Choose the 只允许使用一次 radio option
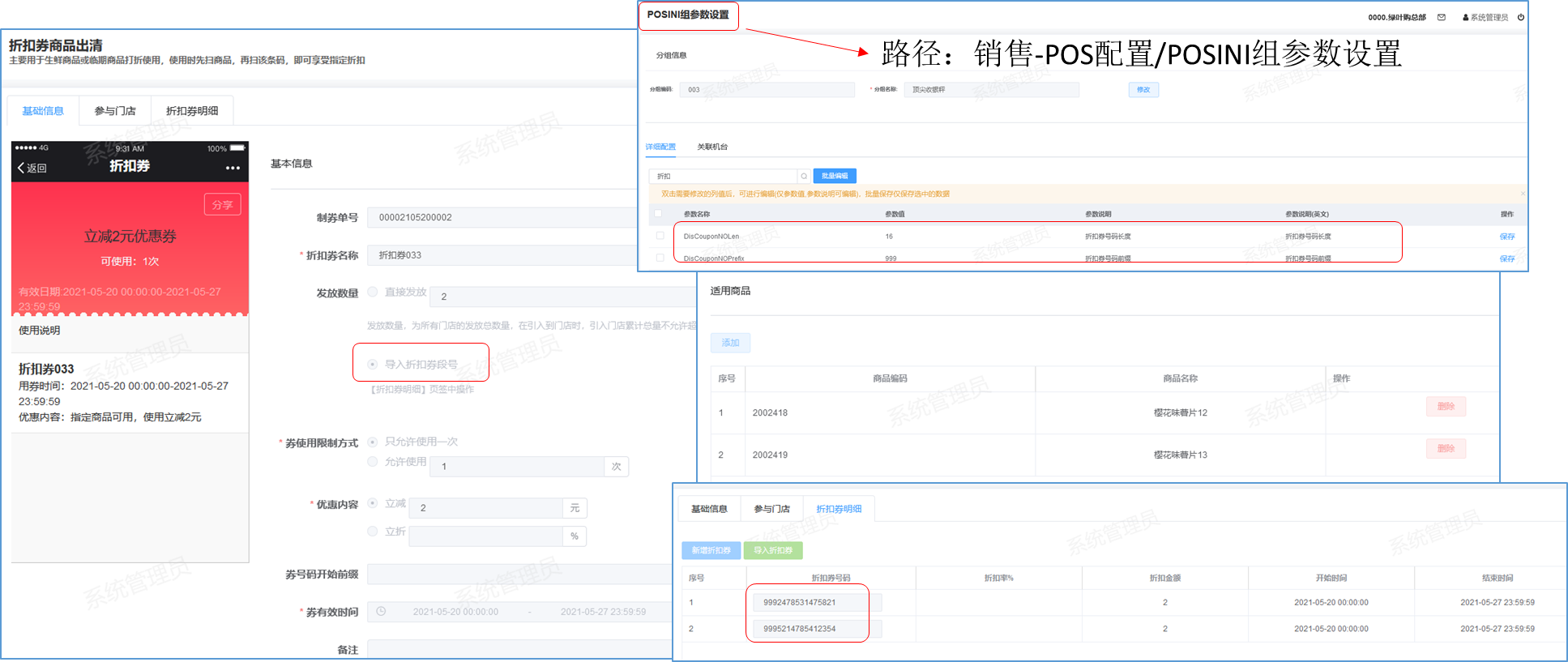 click(373, 442)
